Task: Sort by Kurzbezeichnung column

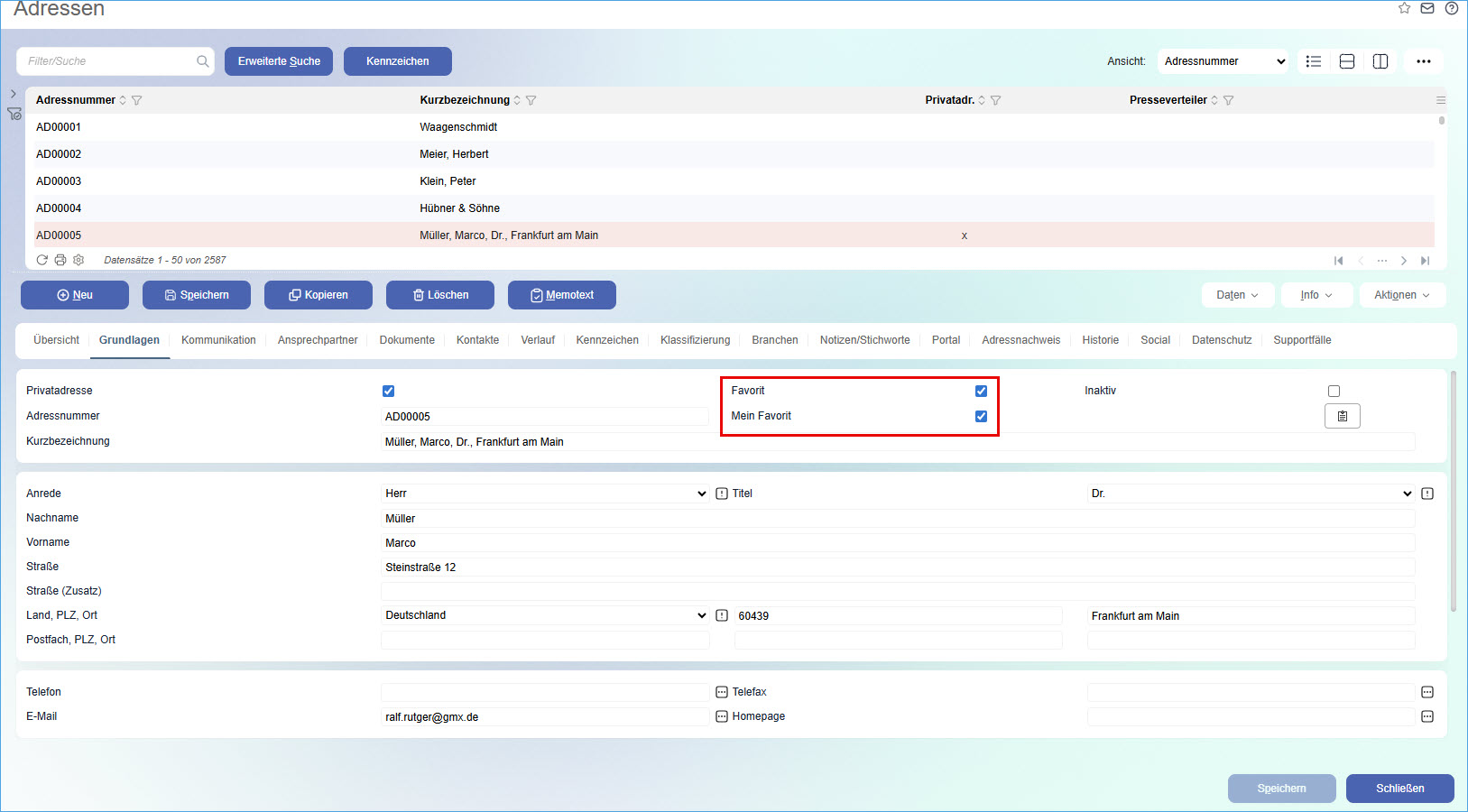Action: coord(517,100)
